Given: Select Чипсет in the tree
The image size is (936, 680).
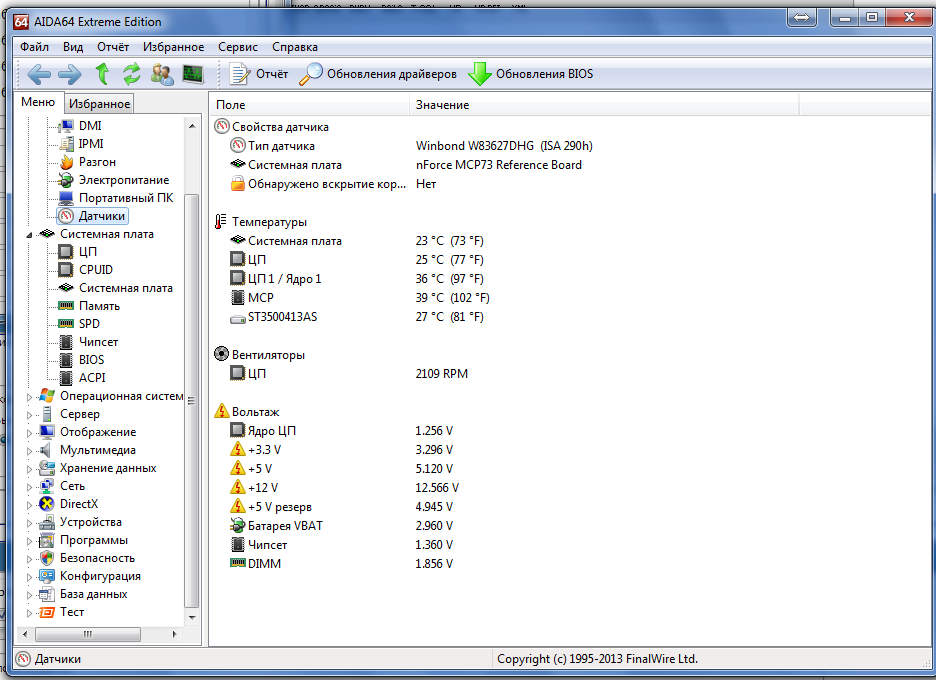Looking at the screenshot, I should tap(98, 341).
